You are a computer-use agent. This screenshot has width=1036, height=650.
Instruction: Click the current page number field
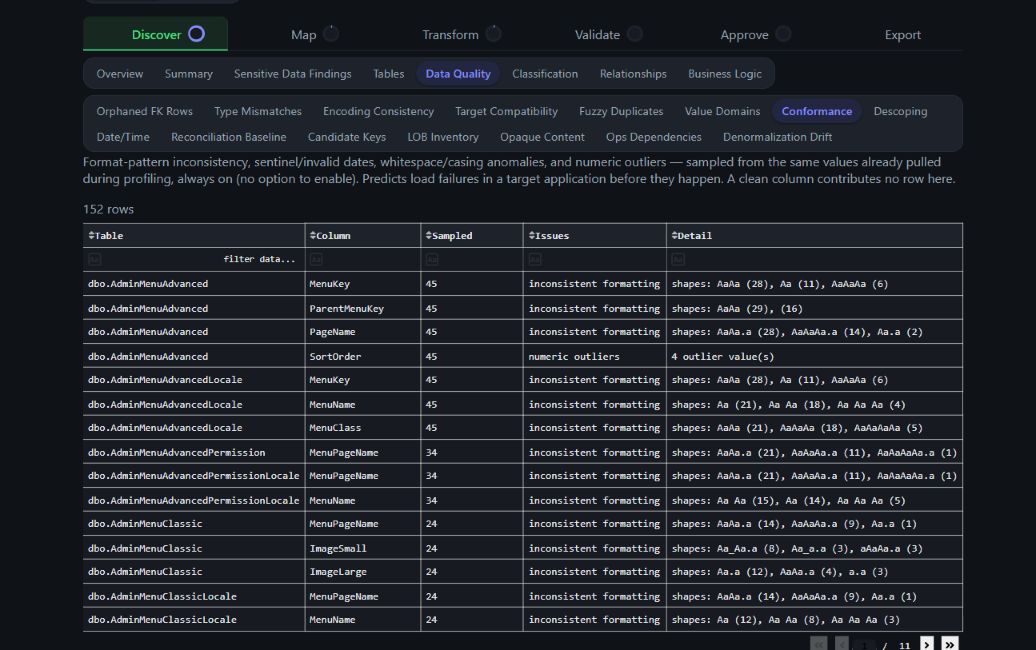point(864,645)
